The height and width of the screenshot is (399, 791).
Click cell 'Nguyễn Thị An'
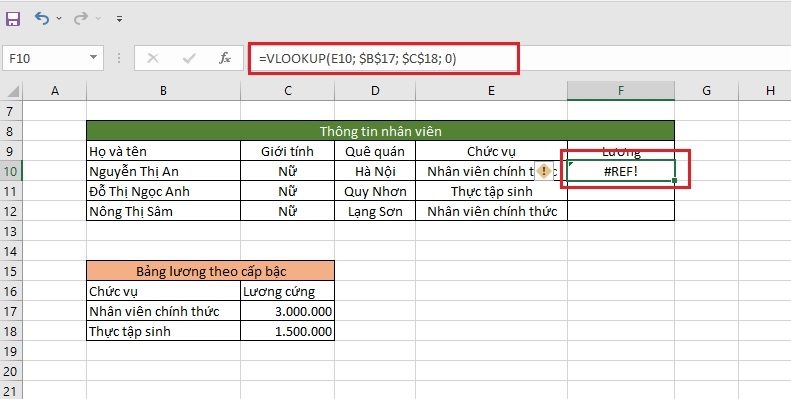(163, 172)
